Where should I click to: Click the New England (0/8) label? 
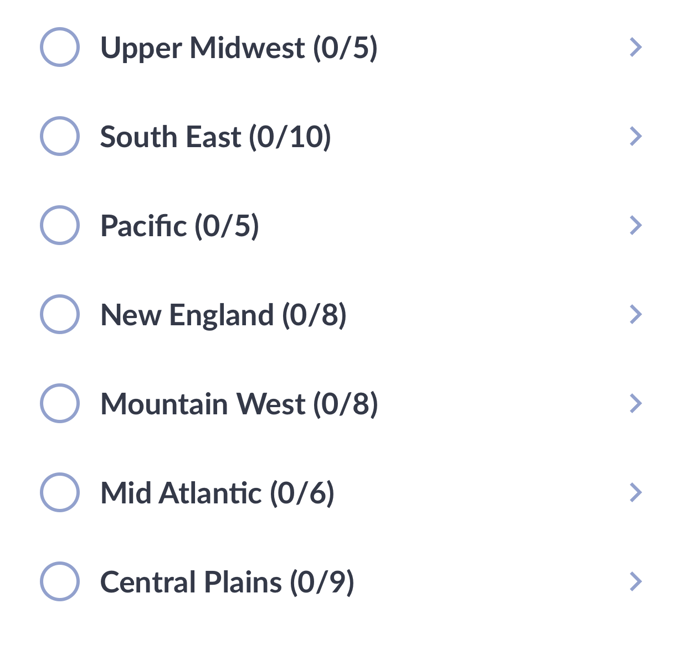[x=223, y=316]
